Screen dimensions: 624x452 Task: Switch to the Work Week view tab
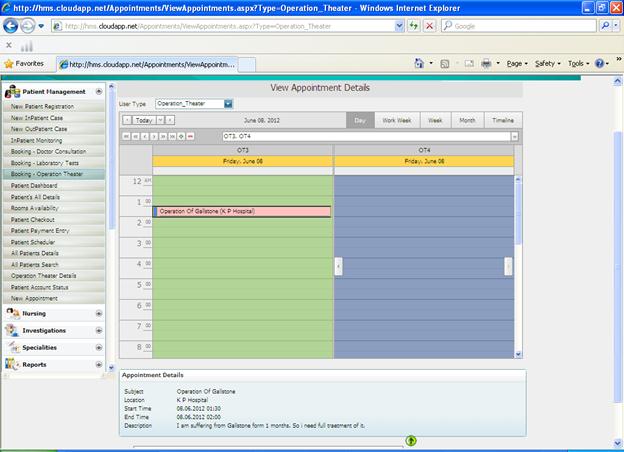pos(396,120)
